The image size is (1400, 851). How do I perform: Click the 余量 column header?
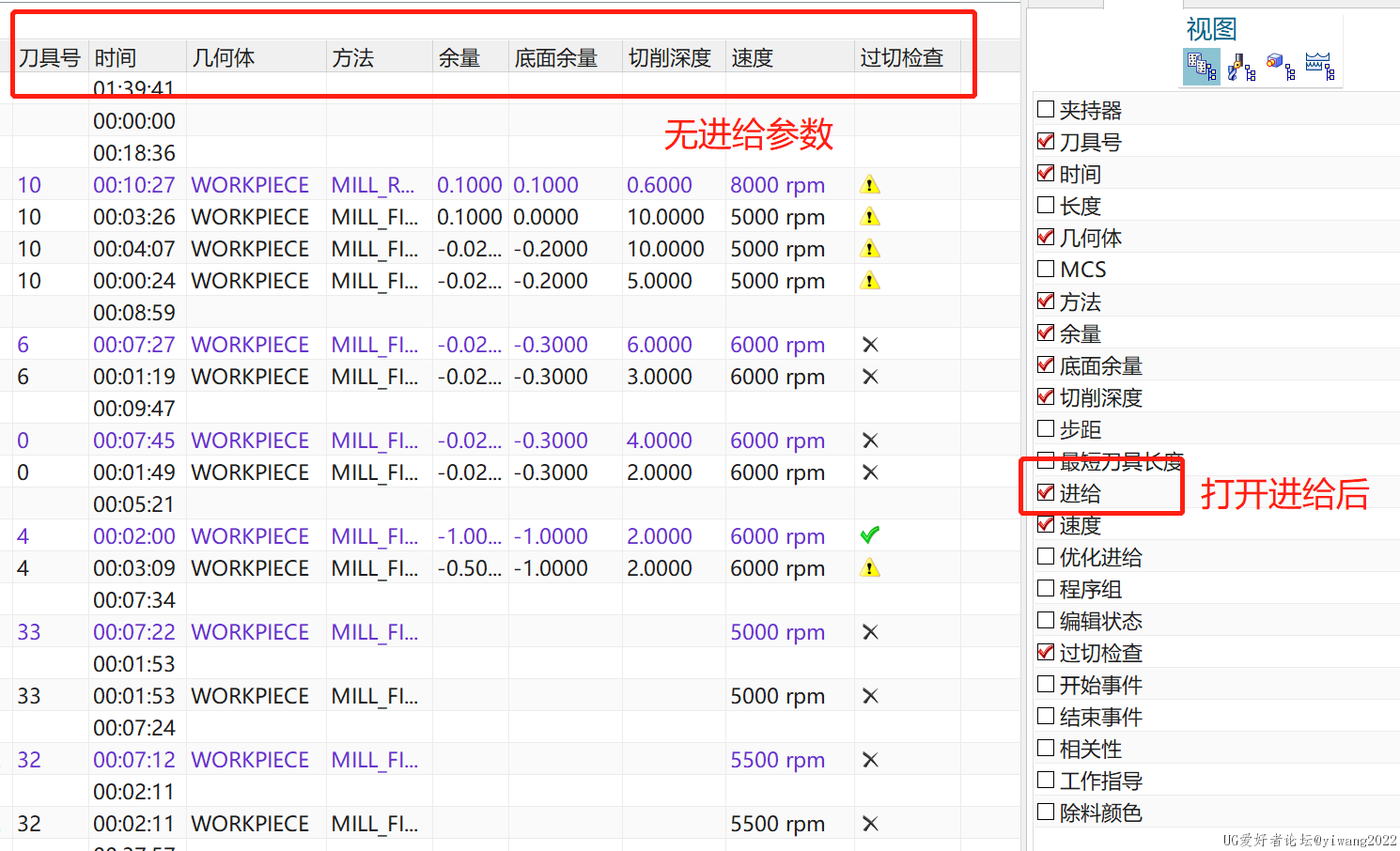471,58
